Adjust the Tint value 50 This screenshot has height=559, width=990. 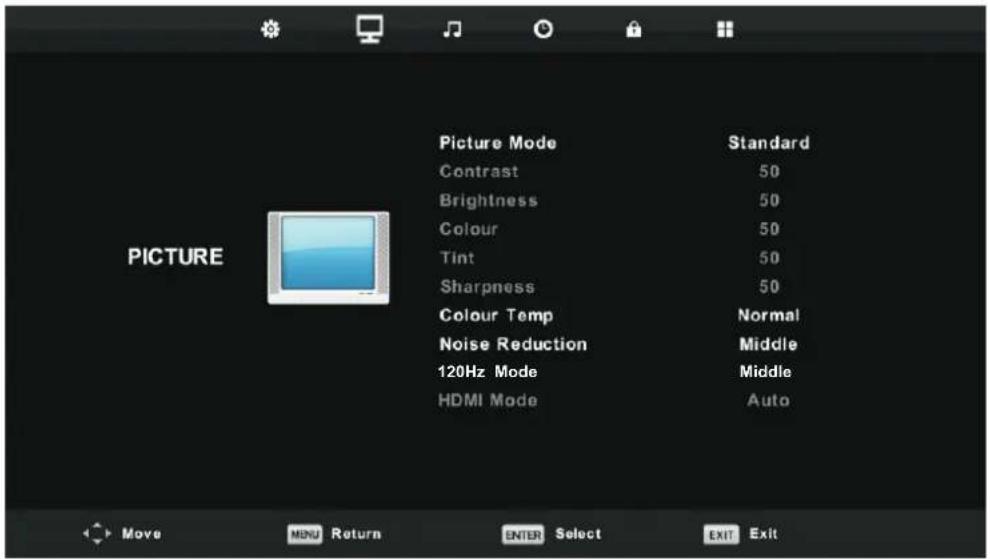tap(769, 258)
